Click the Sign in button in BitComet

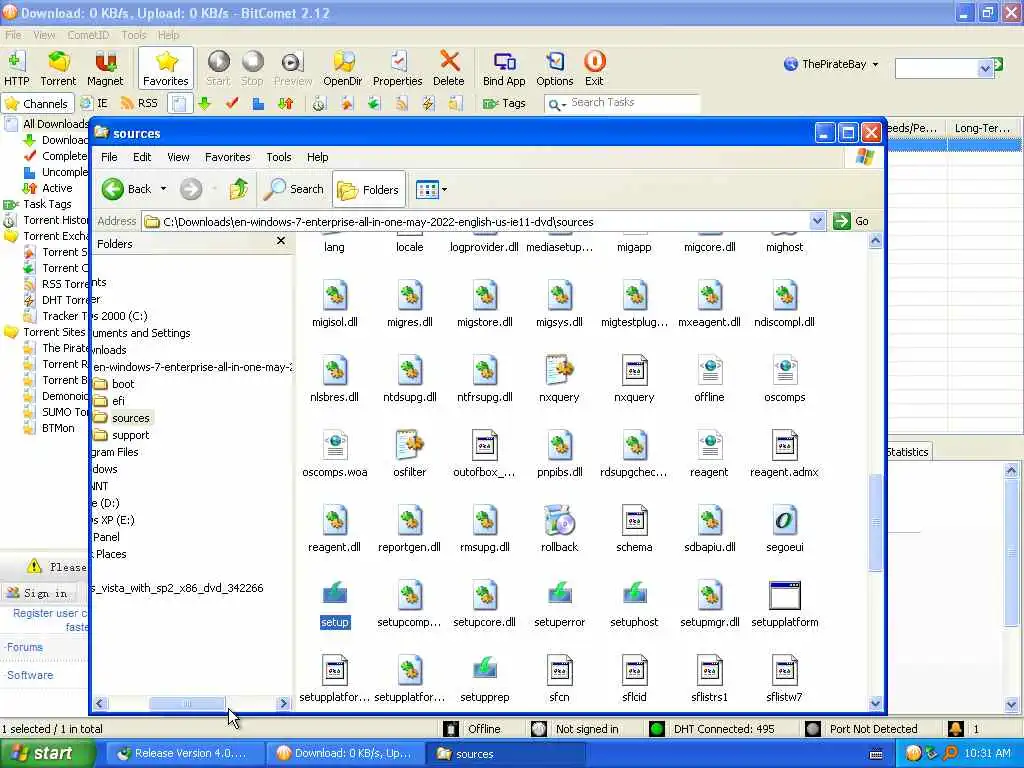[x=38, y=593]
